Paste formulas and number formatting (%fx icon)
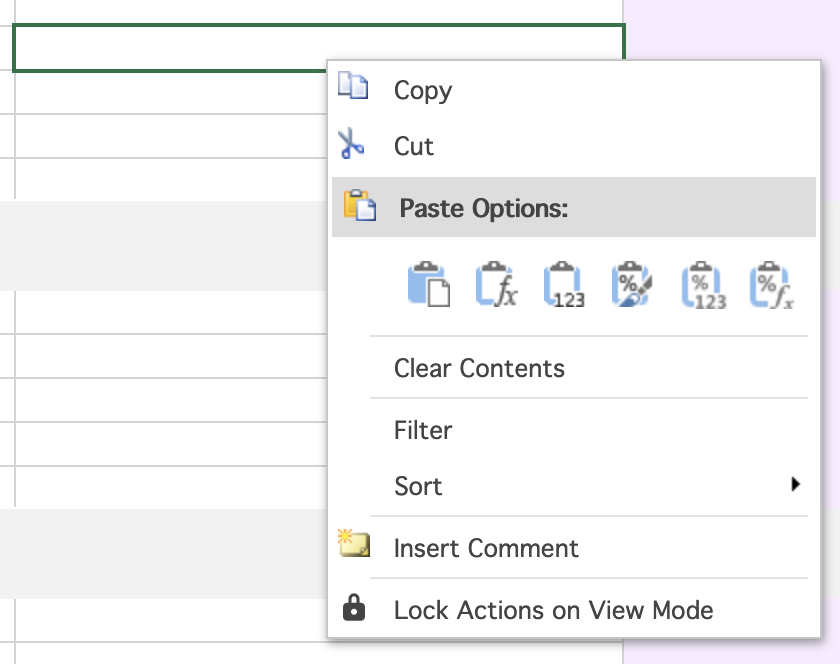Screen dimensions: 840x664 click(772, 286)
